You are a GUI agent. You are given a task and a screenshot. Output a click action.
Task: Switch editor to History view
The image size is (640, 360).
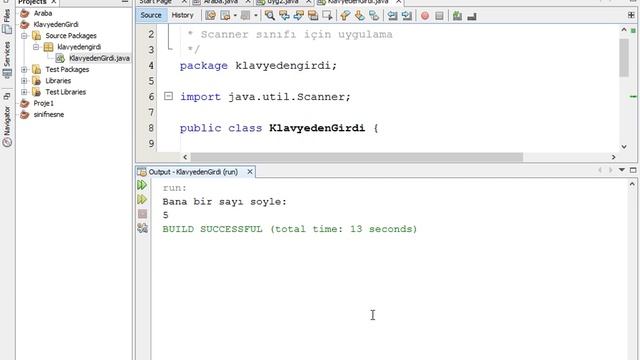182,15
